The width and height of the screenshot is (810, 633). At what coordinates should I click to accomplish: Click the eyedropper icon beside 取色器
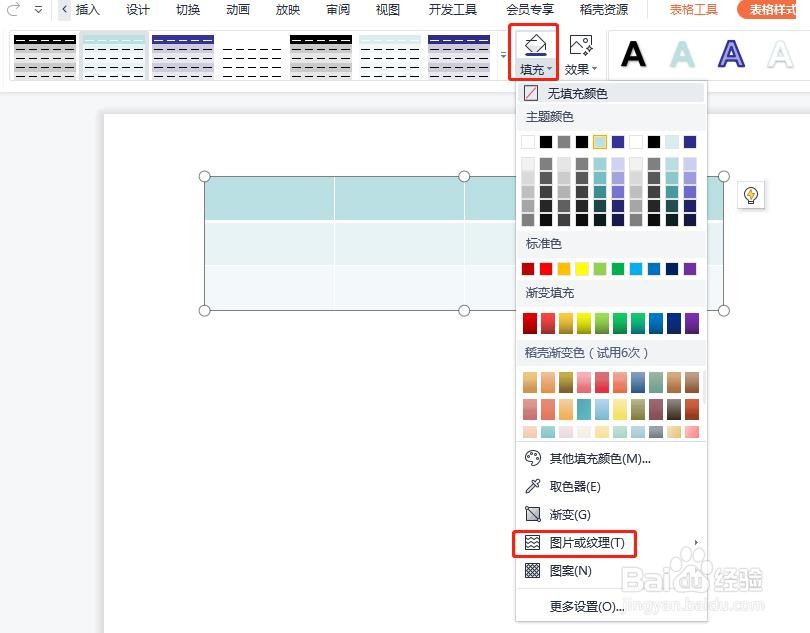pos(533,486)
